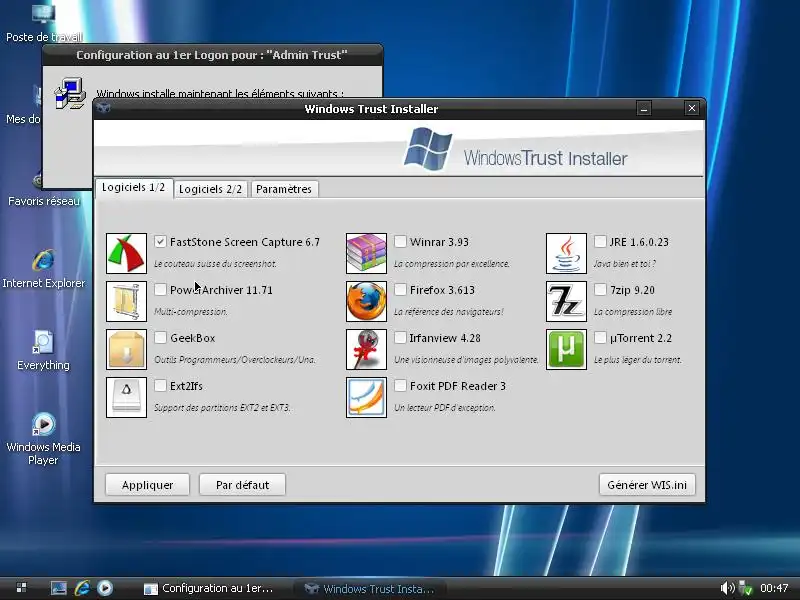
Task: Click the Ext2Ifs drive icon
Action: [x=127, y=397]
